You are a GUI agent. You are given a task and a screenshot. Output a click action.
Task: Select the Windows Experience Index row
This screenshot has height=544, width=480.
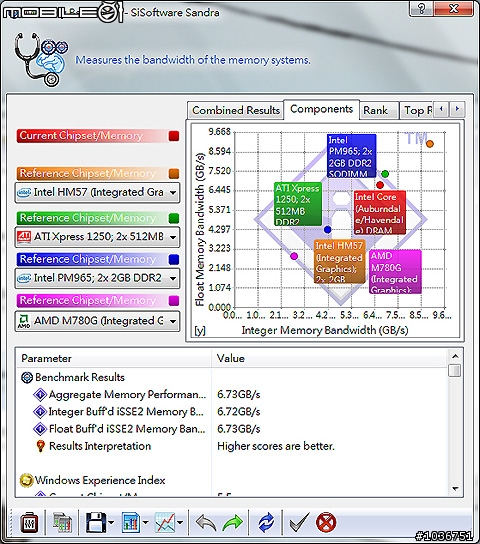[231, 481]
